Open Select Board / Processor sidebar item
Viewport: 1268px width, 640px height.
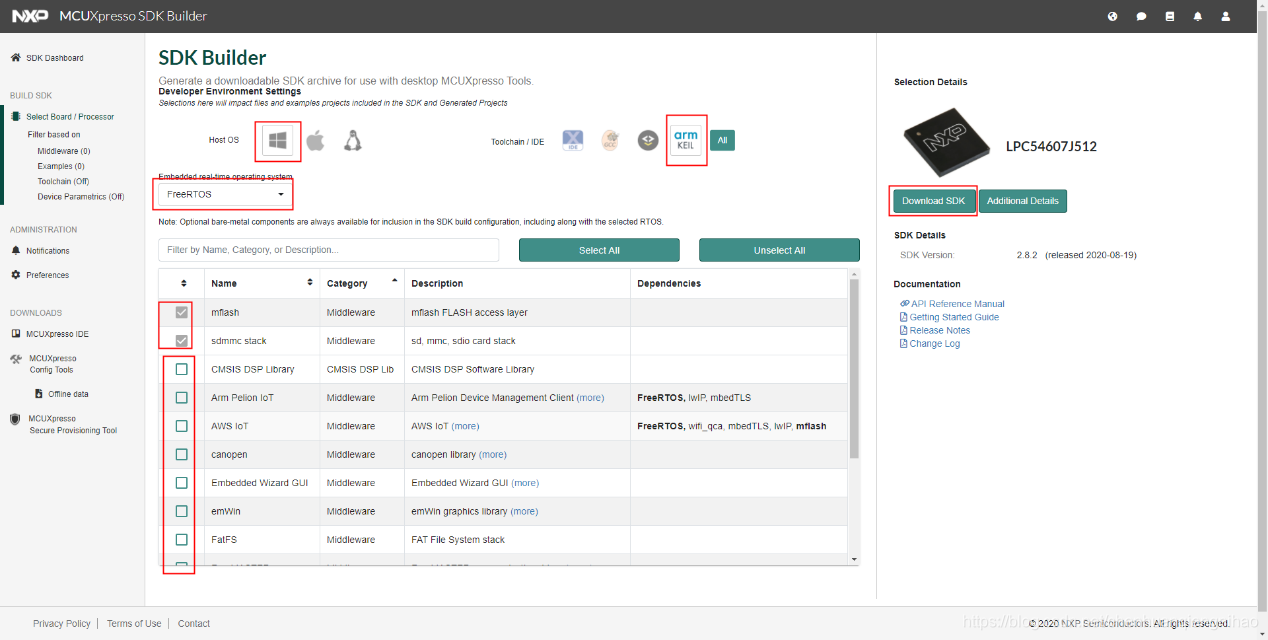pyautogui.click(x=62, y=117)
